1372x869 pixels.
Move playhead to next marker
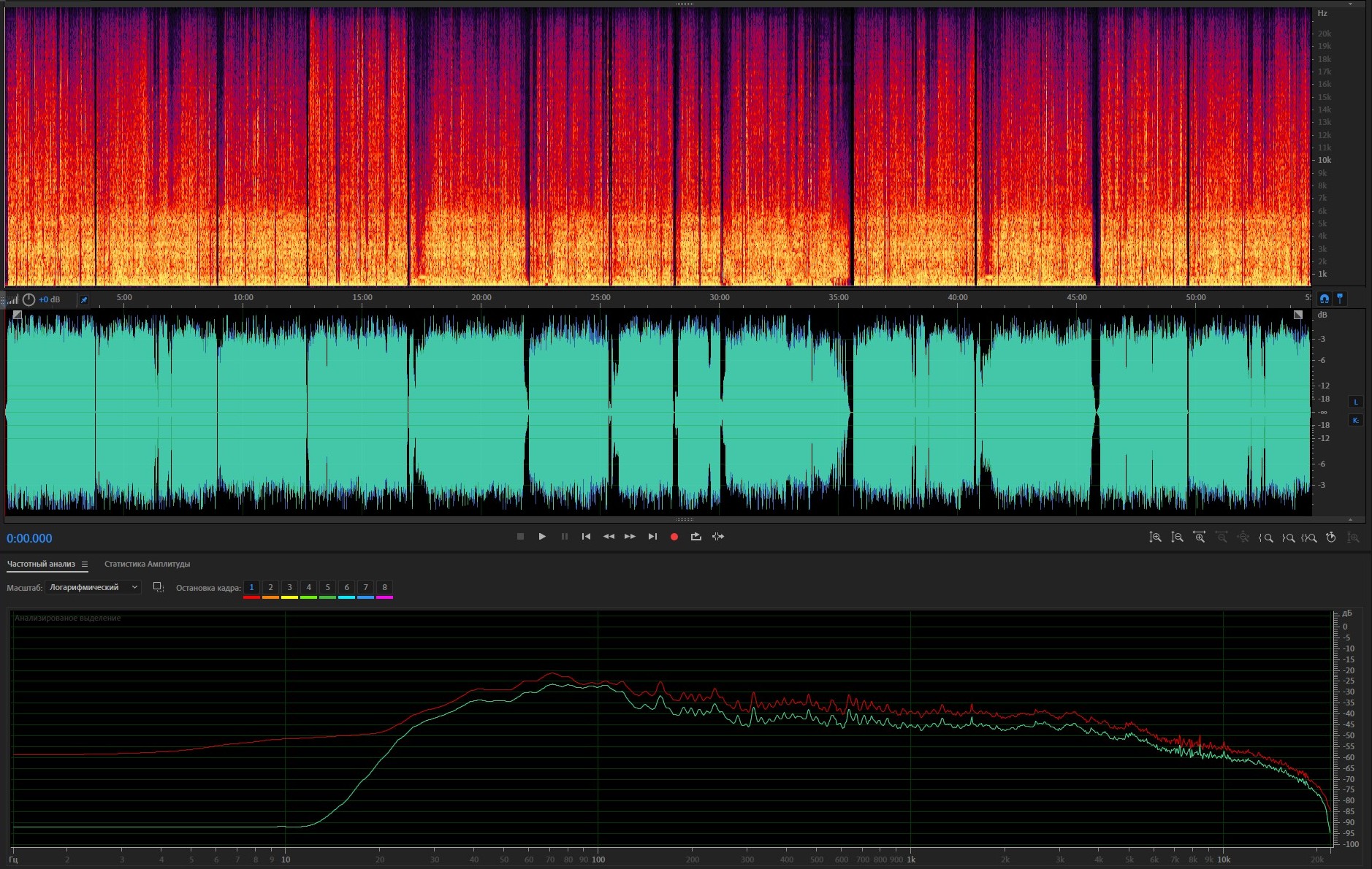pos(652,537)
